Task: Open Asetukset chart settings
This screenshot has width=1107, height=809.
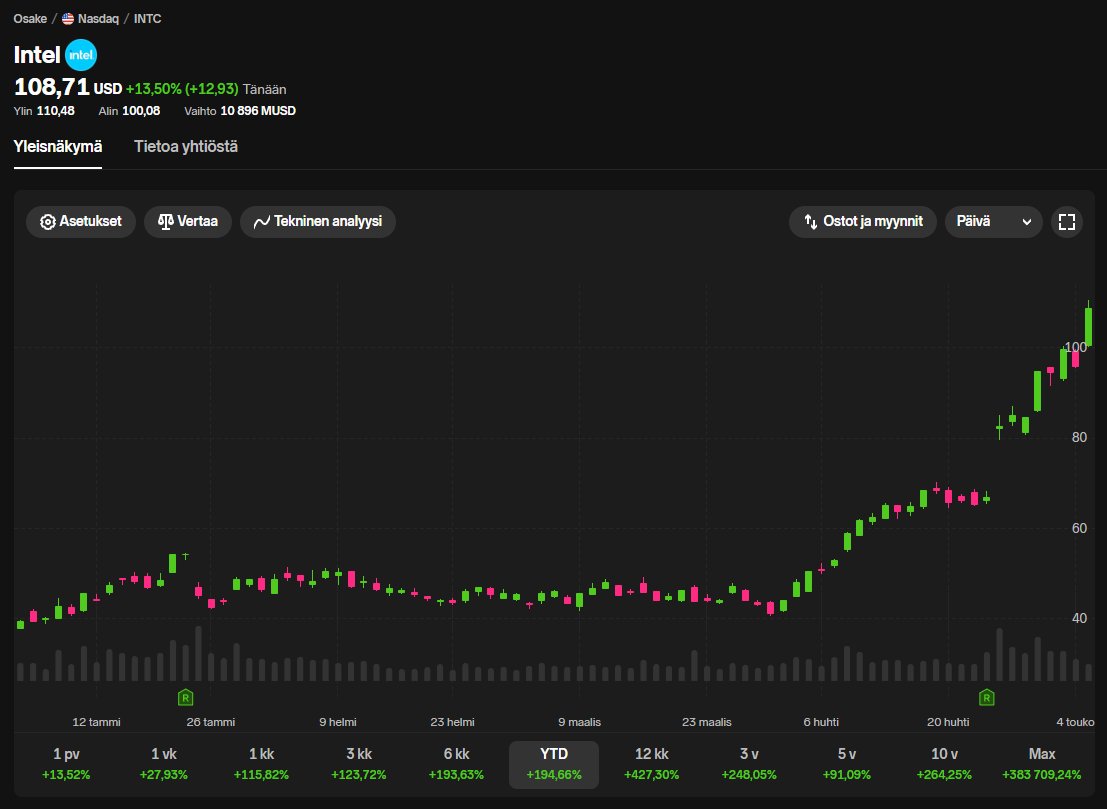Action: click(x=80, y=222)
